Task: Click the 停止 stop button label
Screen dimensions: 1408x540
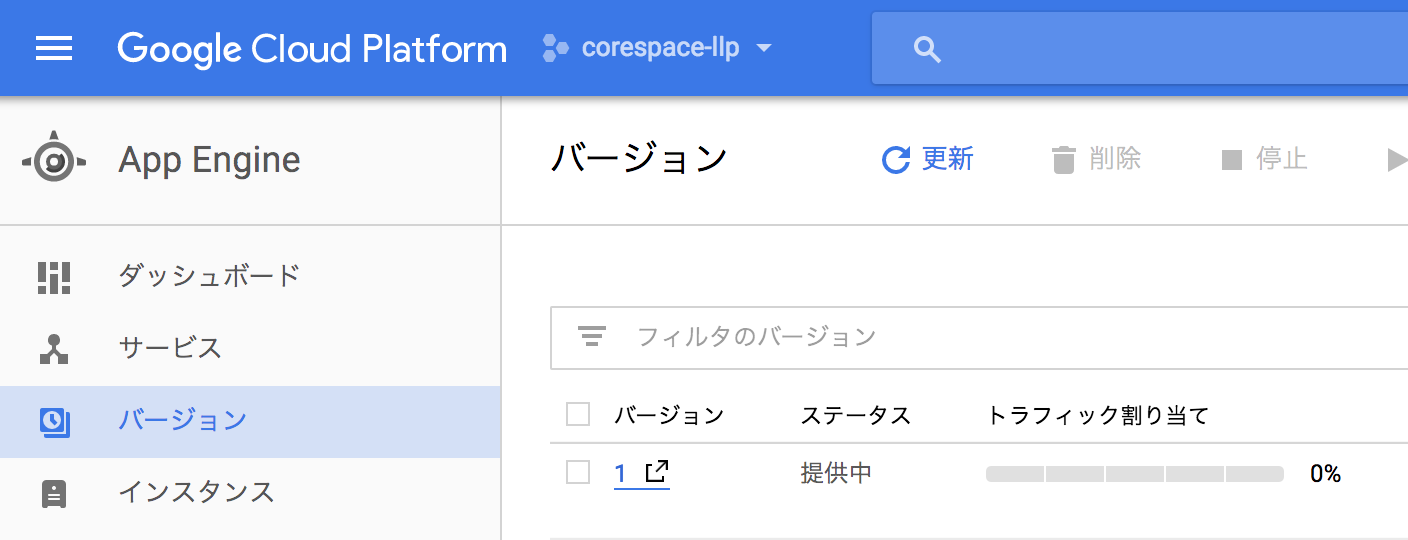Action: tap(1282, 159)
